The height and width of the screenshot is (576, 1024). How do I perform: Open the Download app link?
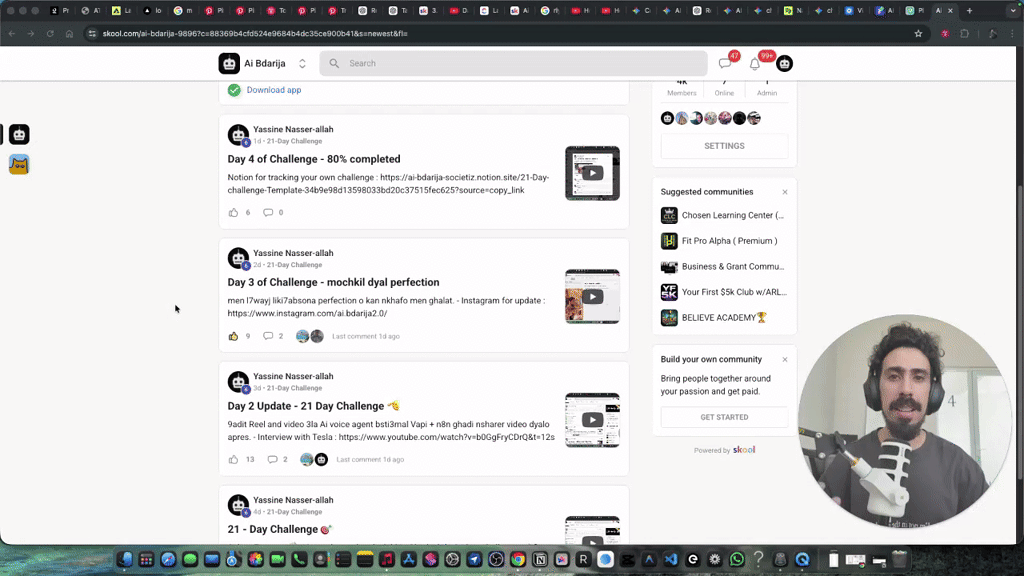(x=274, y=90)
